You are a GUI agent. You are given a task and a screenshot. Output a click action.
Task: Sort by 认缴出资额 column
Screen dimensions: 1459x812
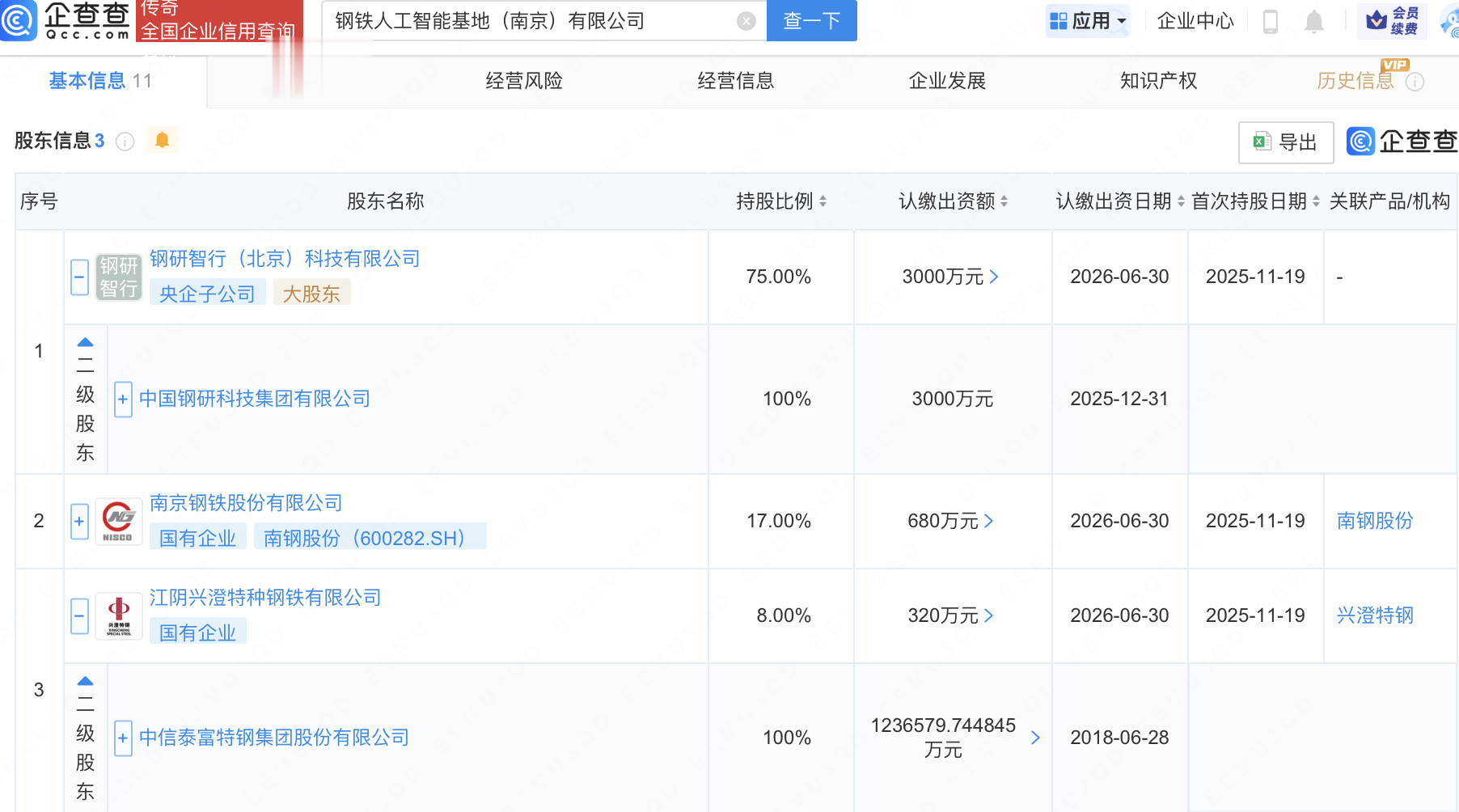1004,201
